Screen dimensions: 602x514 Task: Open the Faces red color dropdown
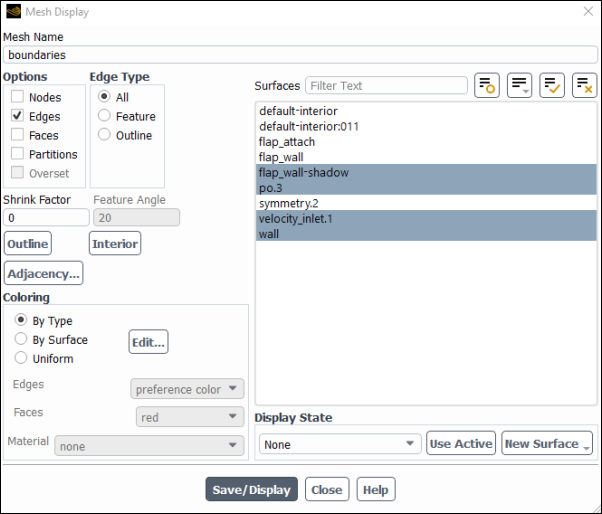point(190,417)
